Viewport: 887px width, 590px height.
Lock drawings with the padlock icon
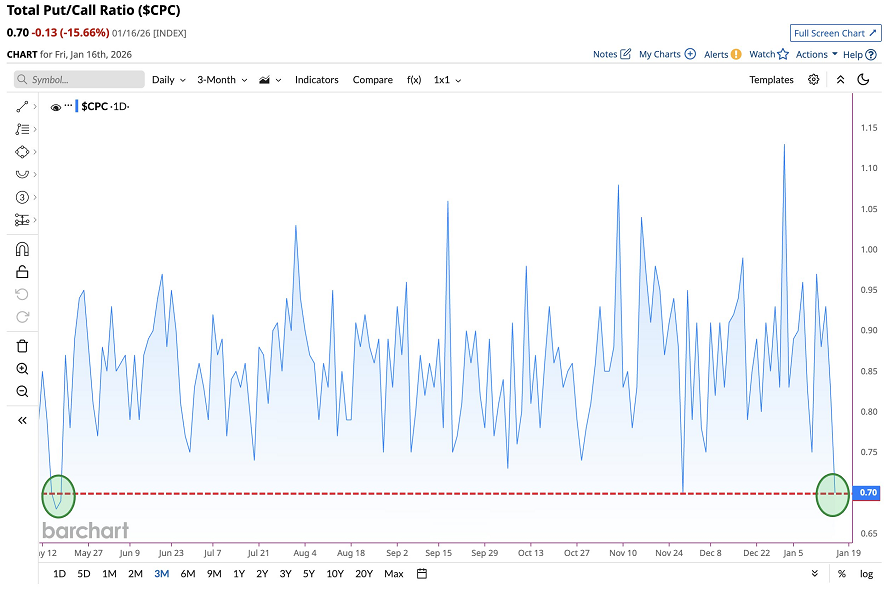point(22,271)
